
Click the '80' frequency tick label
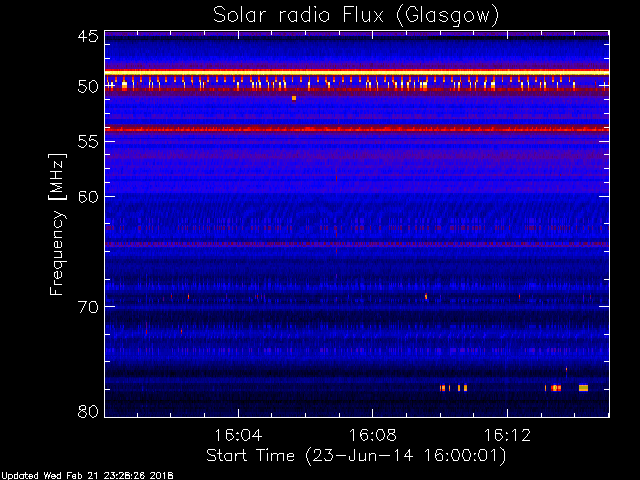coord(88,411)
